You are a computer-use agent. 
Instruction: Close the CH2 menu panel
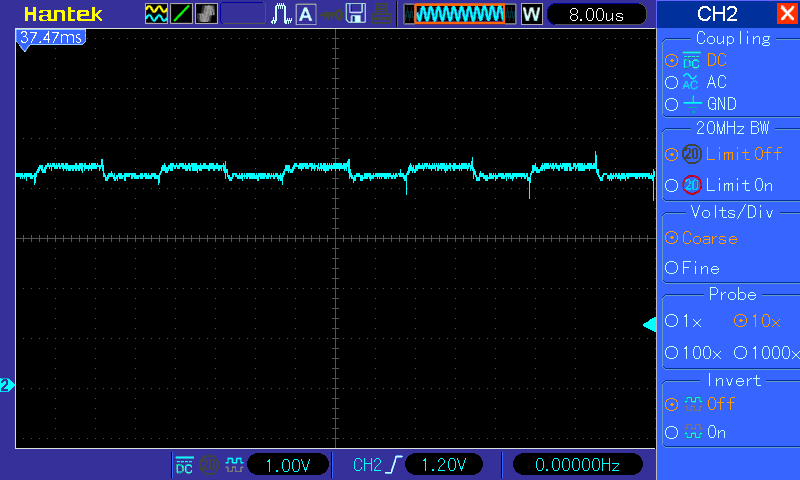pos(787,13)
